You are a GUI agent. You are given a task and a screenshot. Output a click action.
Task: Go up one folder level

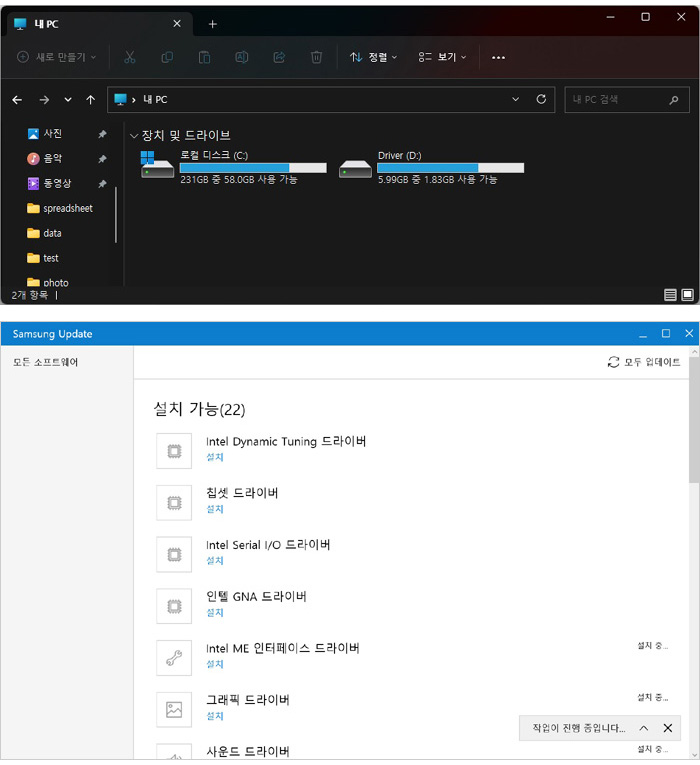90,100
